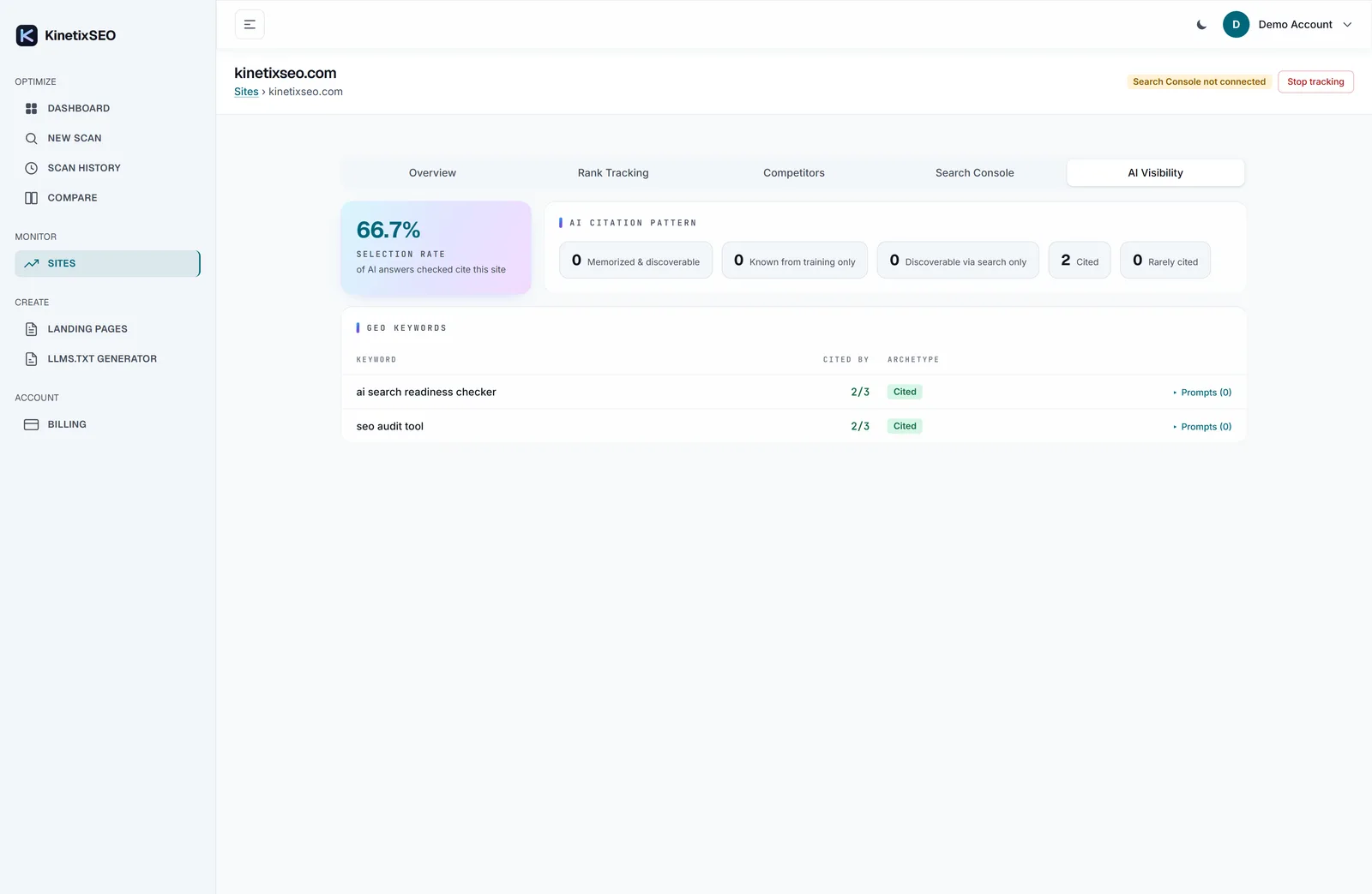Image resolution: width=1372 pixels, height=894 pixels.
Task: Switch to the Overview tab
Action: tap(432, 173)
